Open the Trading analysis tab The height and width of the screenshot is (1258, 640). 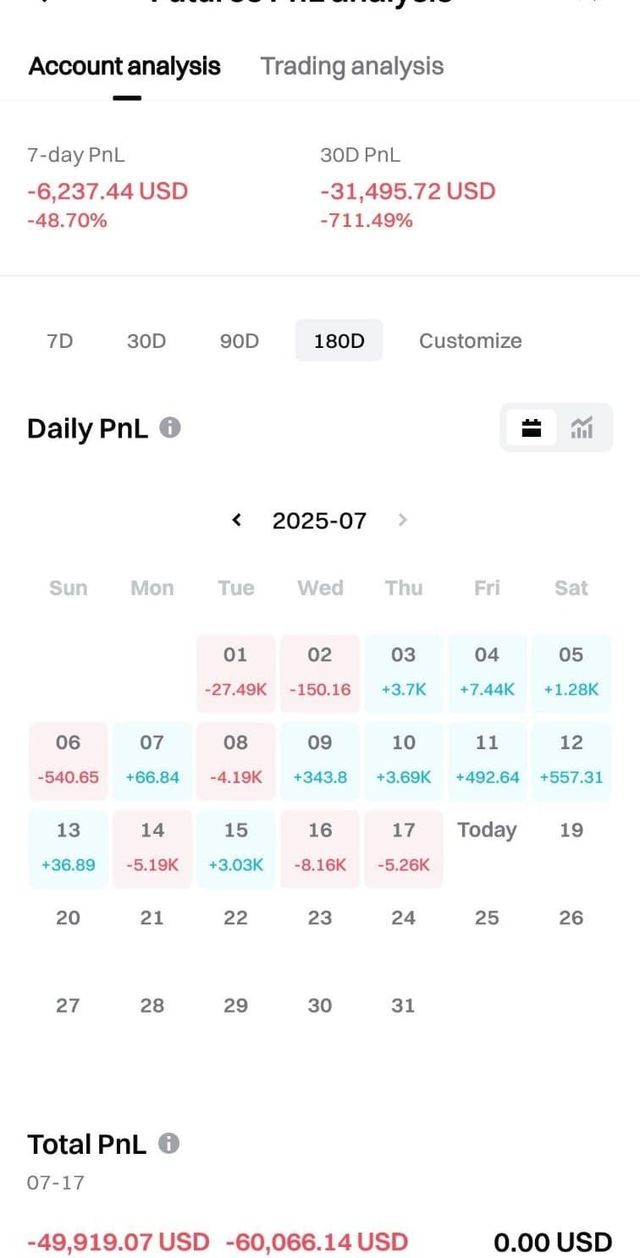coord(352,67)
